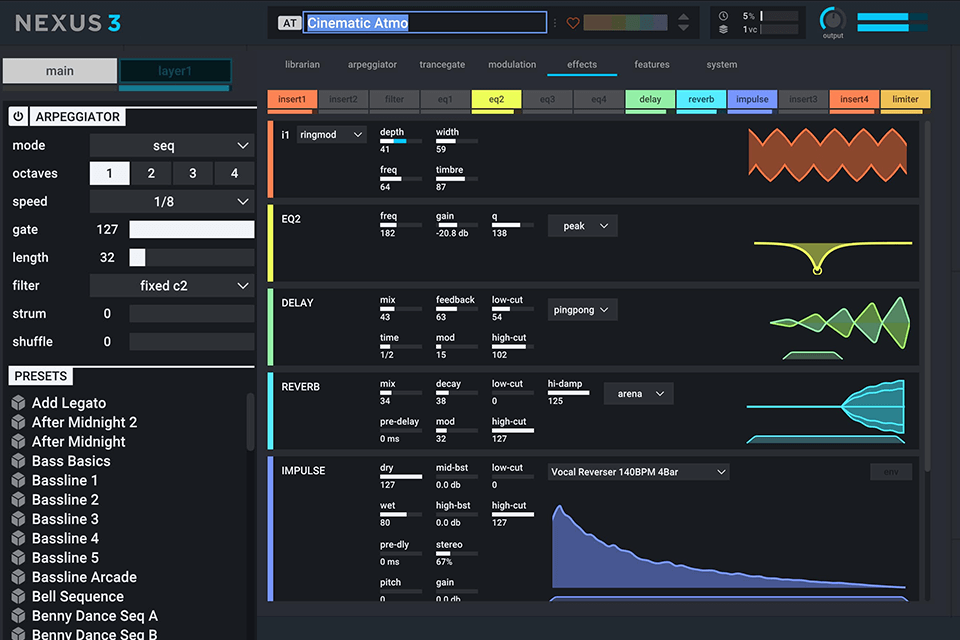The height and width of the screenshot is (640, 960).
Task: Toggle the insert4 effect slot
Action: [x=854, y=99]
